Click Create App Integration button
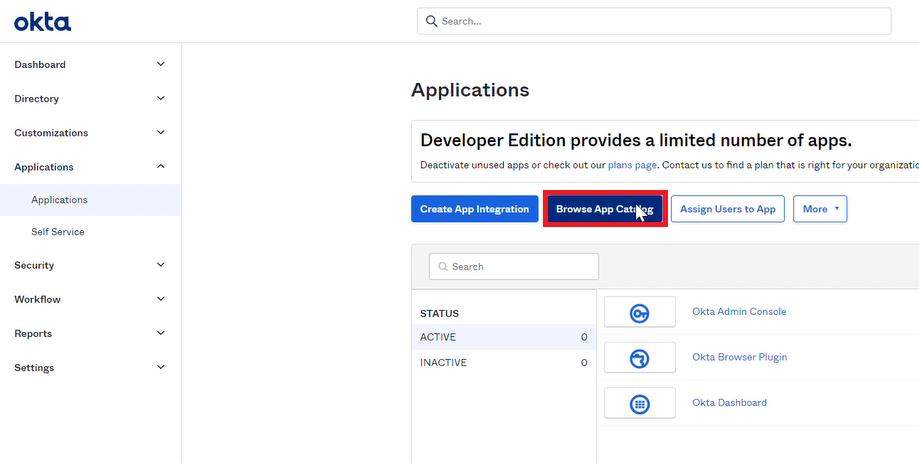This screenshot has height=463, width=919. point(475,209)
